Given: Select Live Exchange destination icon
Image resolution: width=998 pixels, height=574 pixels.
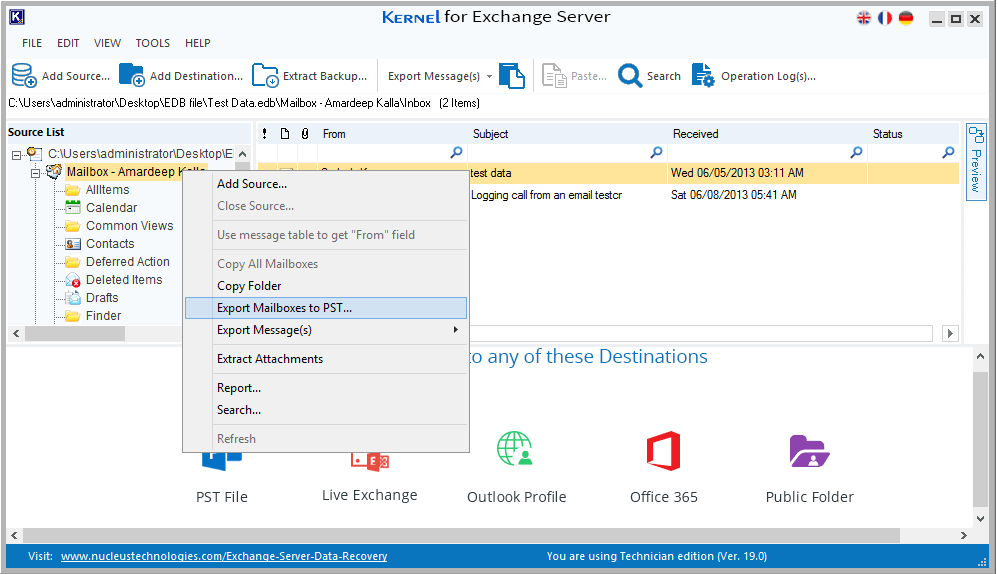Looking at the screenshot, I should click(x=370, y=461).
